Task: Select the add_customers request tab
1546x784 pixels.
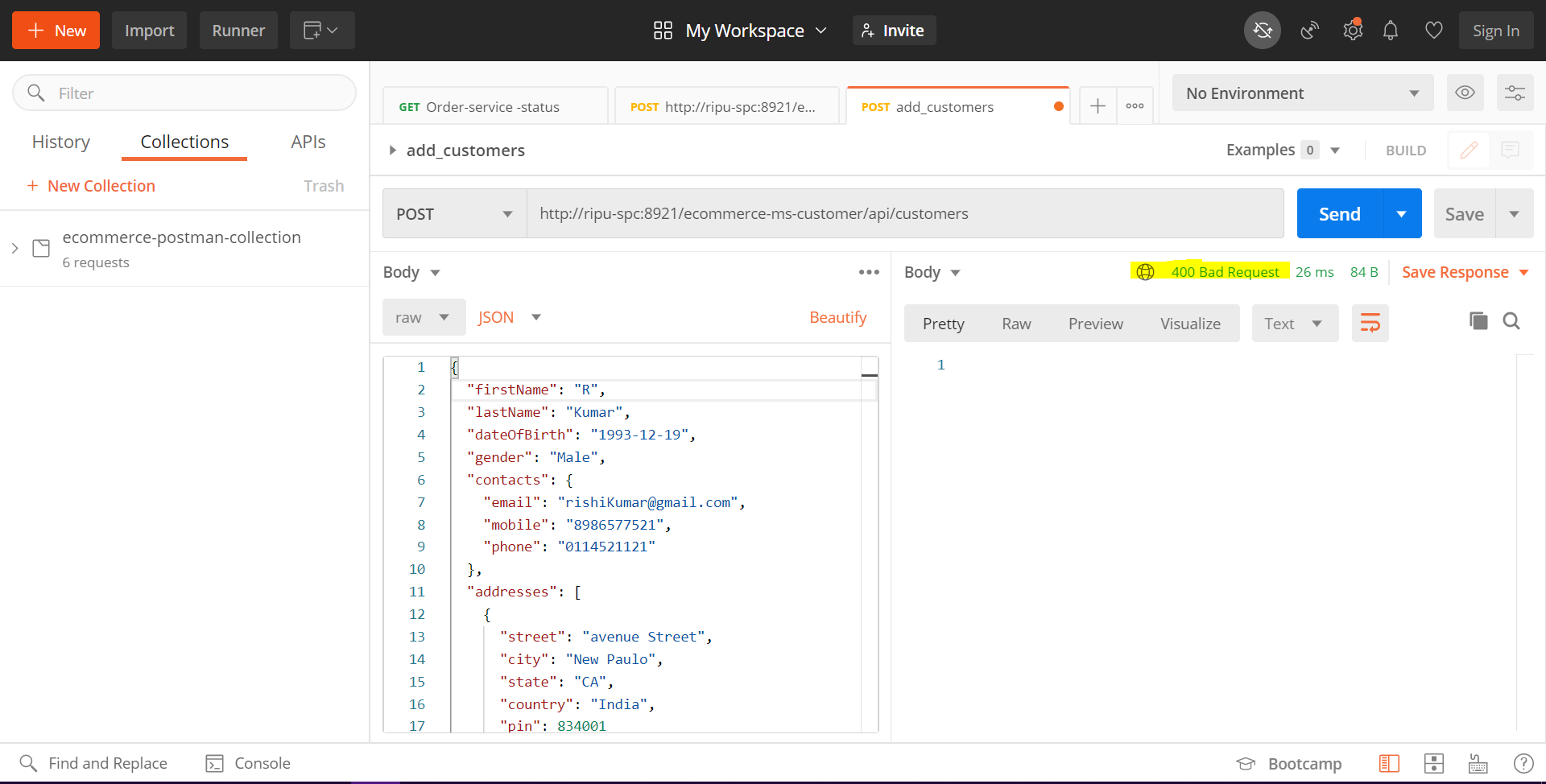Action: [x=958, y=106]
